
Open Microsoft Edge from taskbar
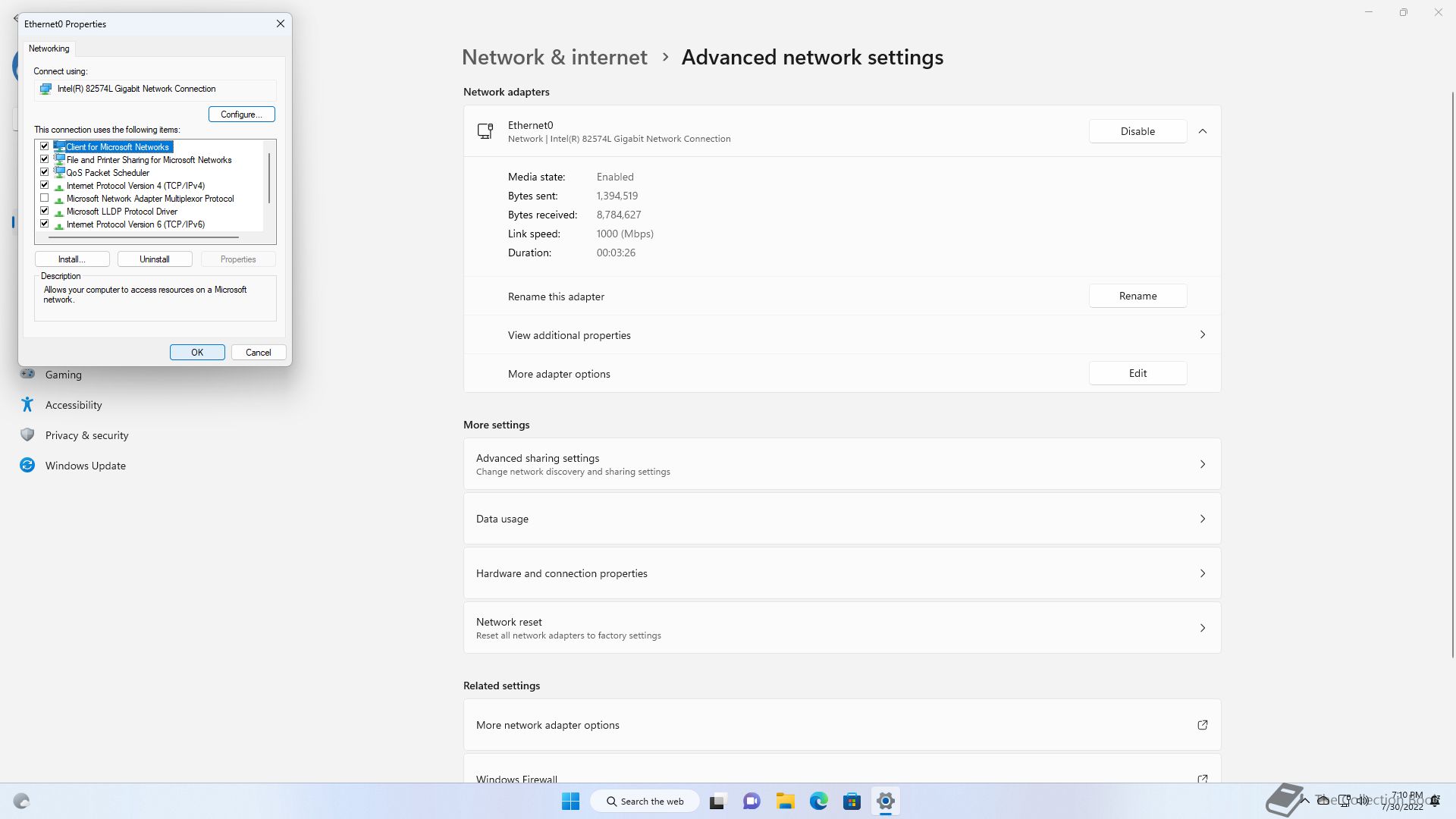pyautogui.click(x=818, y=801)
